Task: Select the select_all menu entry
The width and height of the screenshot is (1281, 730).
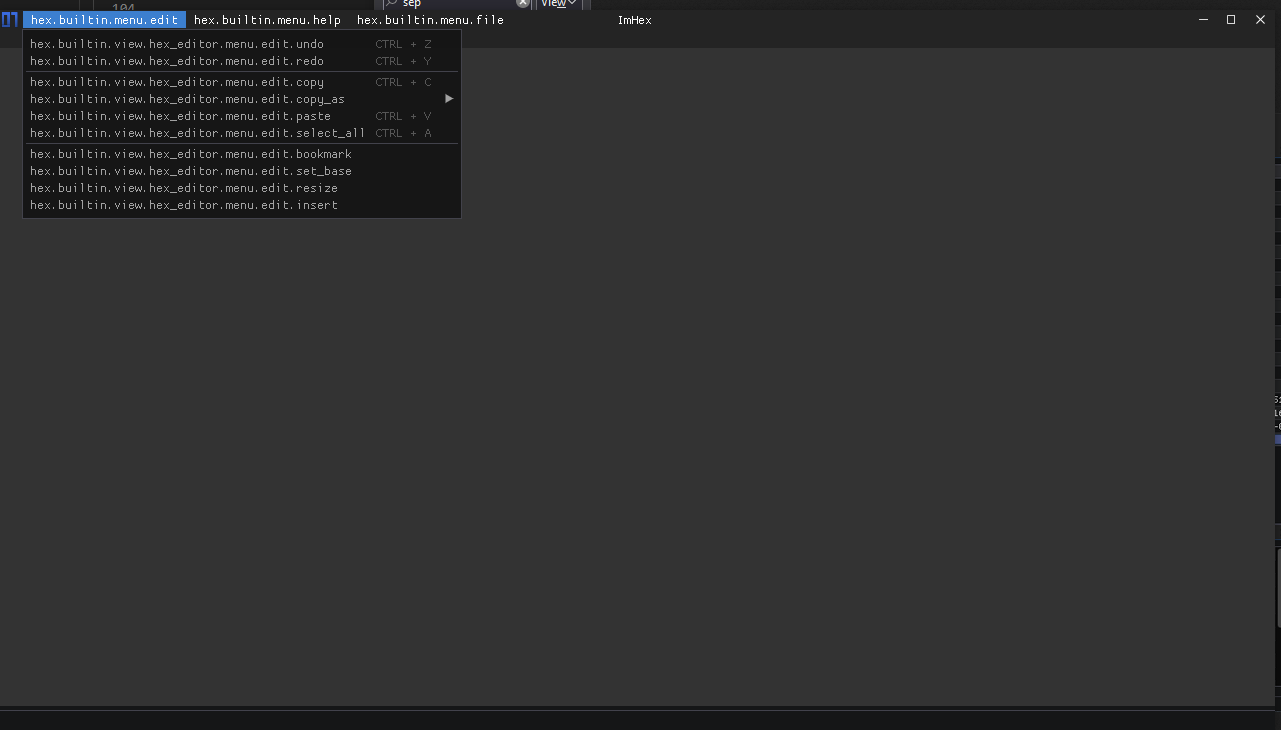Action: pos(196,132)
